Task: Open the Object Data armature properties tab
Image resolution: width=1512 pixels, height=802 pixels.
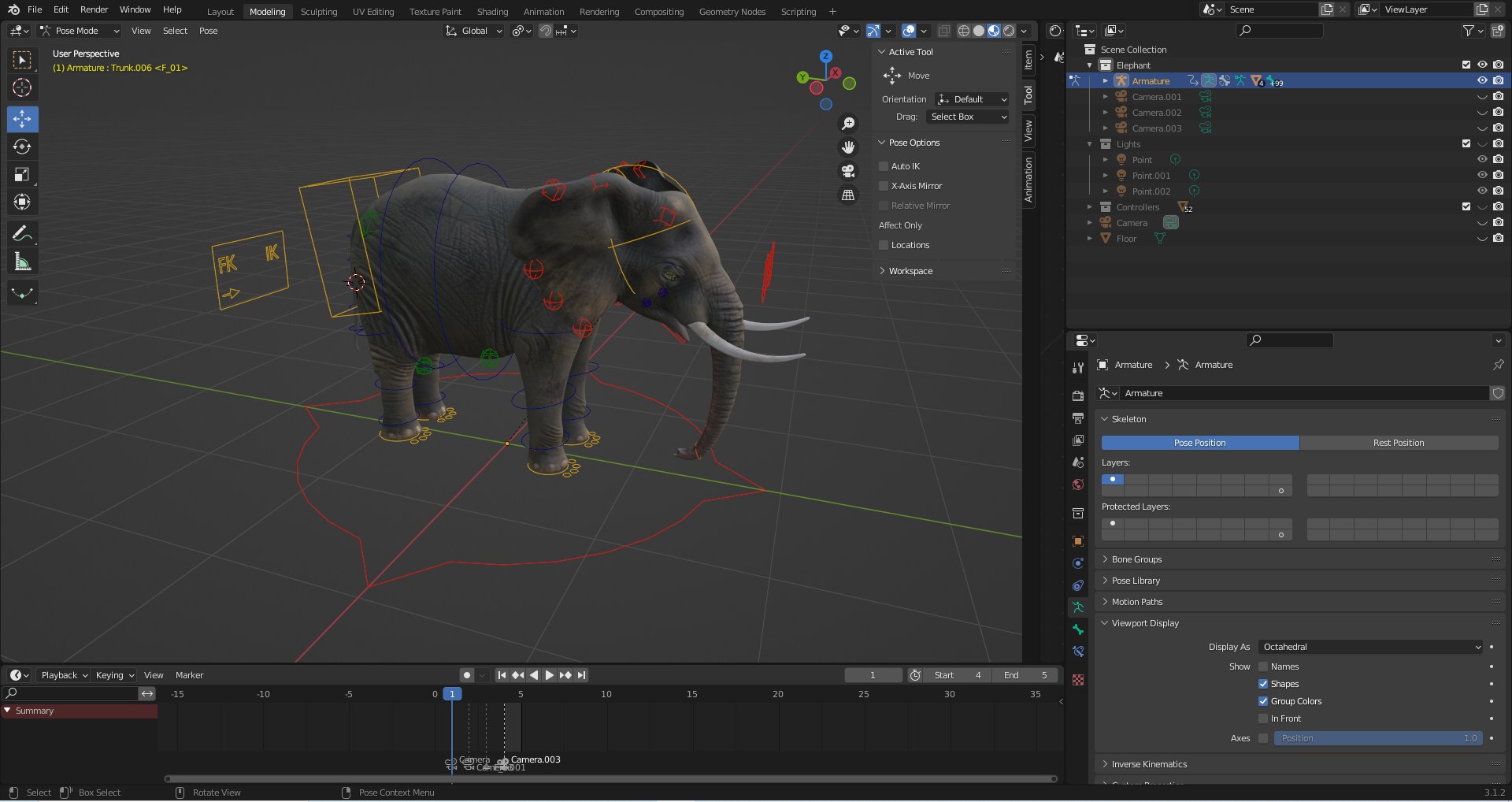Action: pos(1078,607)
